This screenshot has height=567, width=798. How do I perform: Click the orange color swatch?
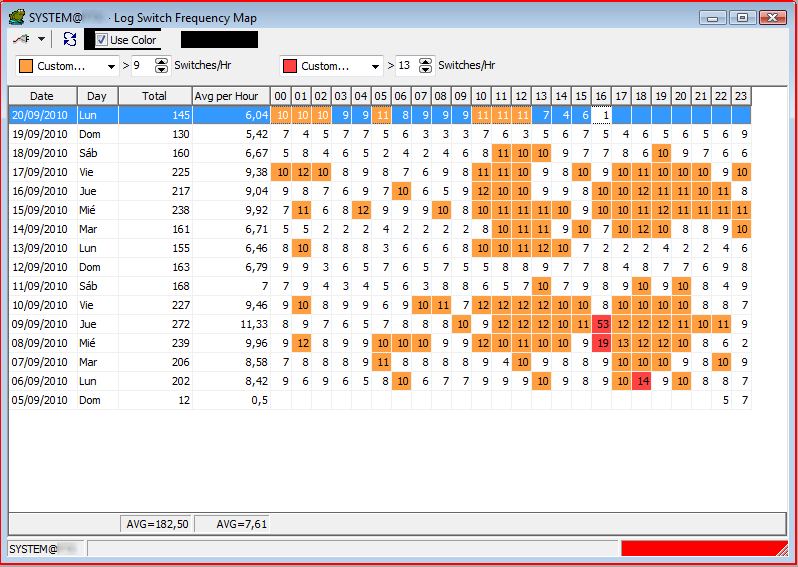(x=26, y=66)
